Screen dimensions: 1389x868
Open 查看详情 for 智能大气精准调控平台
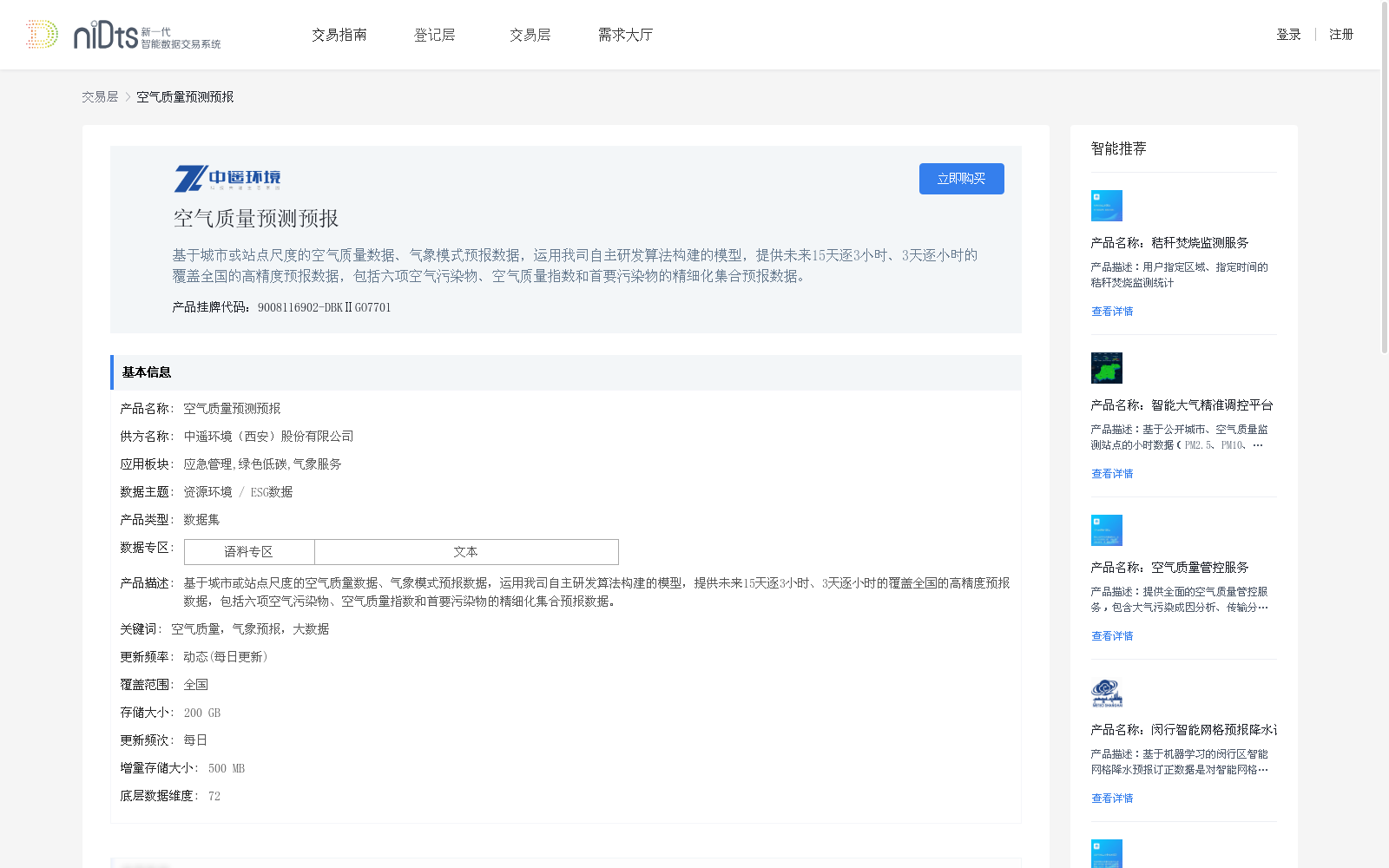pos(1112,474)
